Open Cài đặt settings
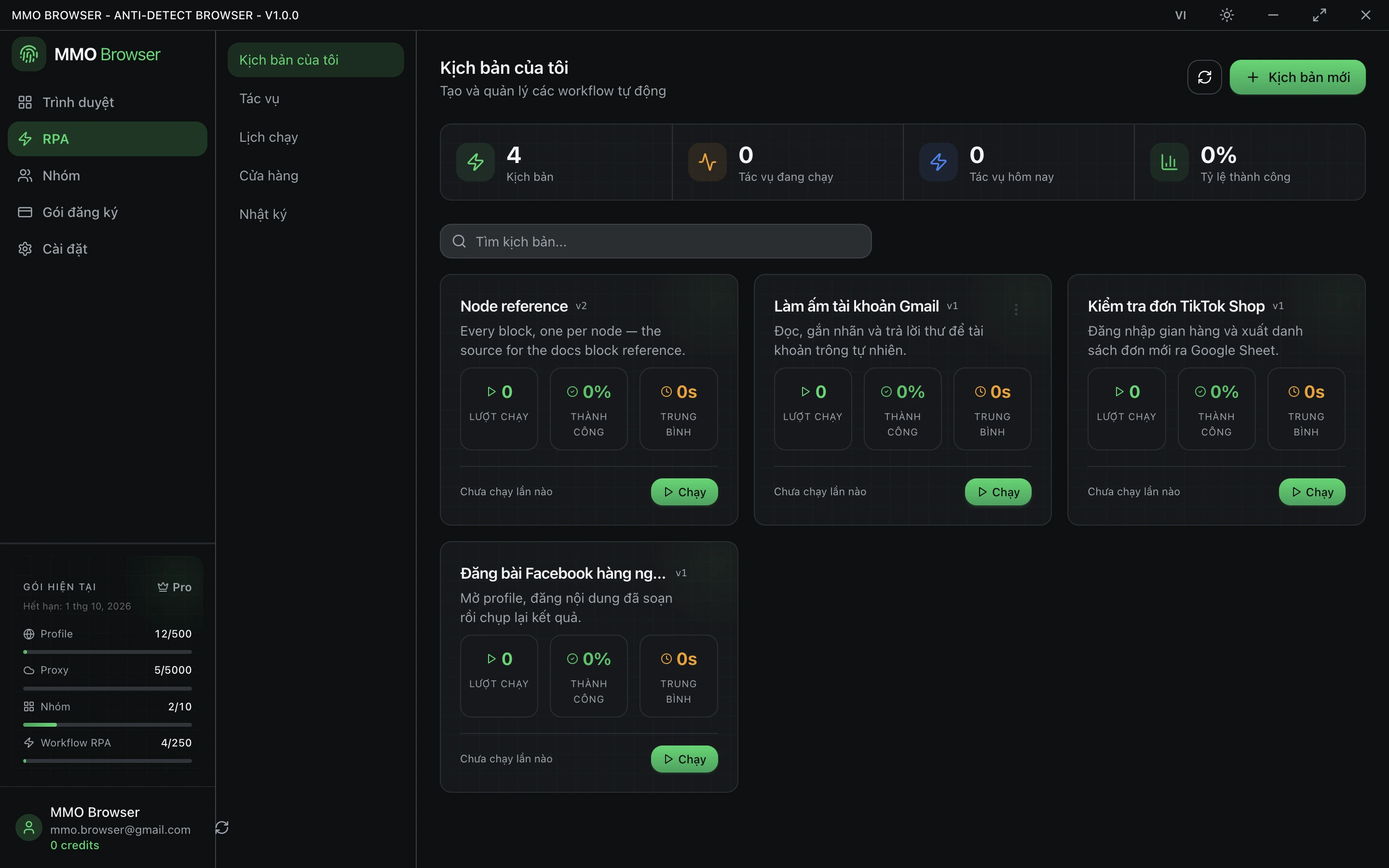The height and width of the screenshot is (868, 1389). pos(108,249)
